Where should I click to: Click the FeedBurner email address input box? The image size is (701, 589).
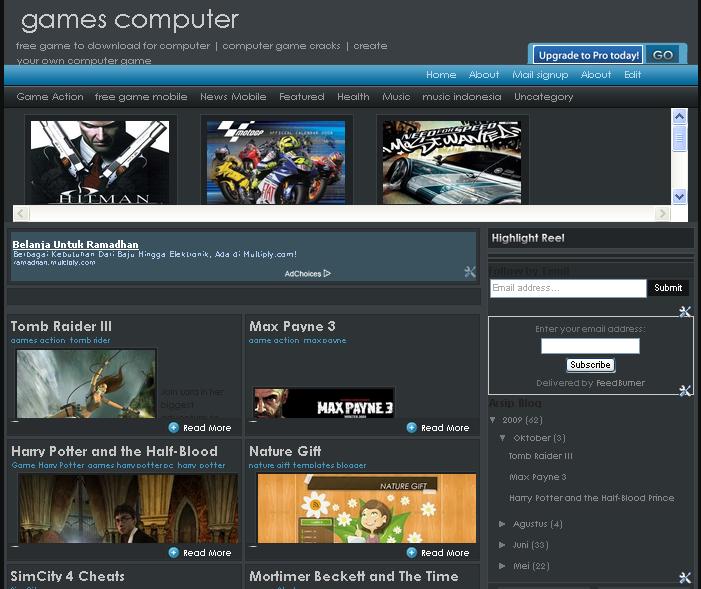tap(590, 346)
